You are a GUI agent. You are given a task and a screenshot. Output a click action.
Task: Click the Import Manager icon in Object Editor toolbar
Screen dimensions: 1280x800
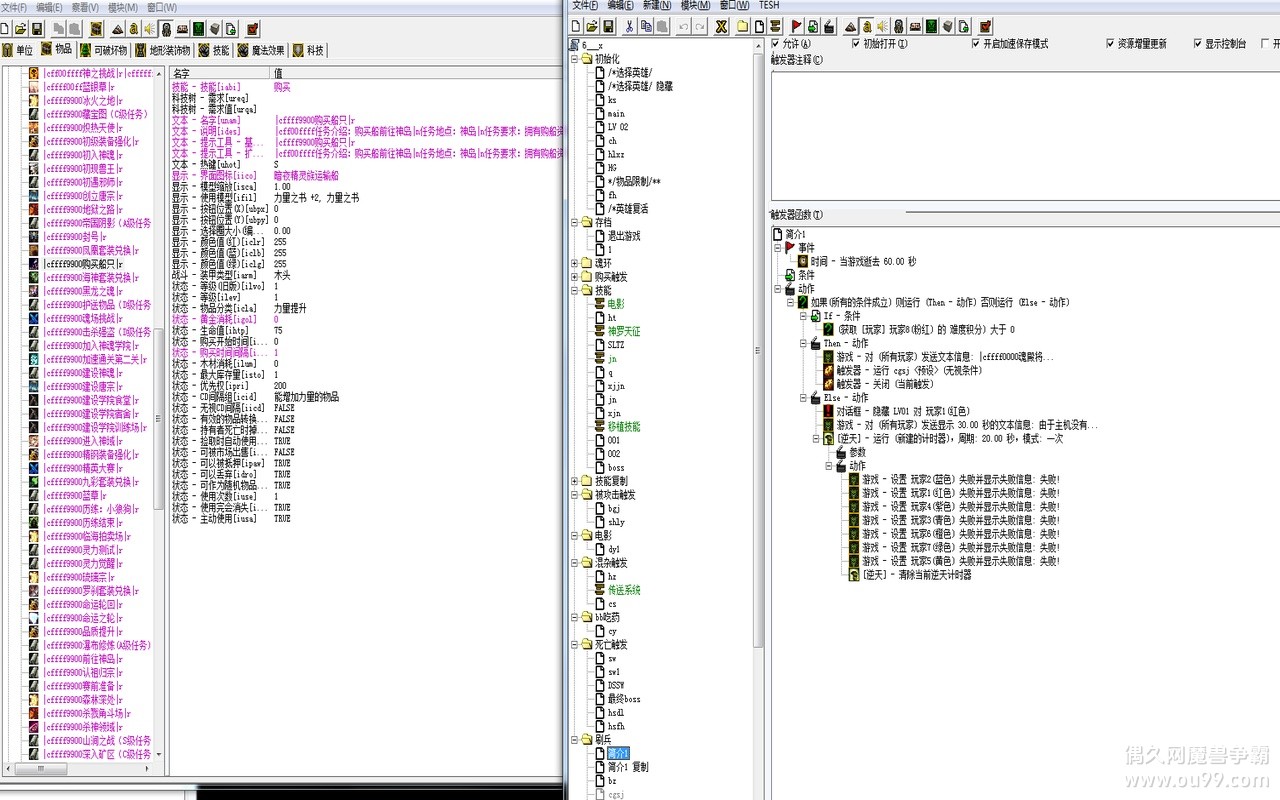tap(231, 28)
